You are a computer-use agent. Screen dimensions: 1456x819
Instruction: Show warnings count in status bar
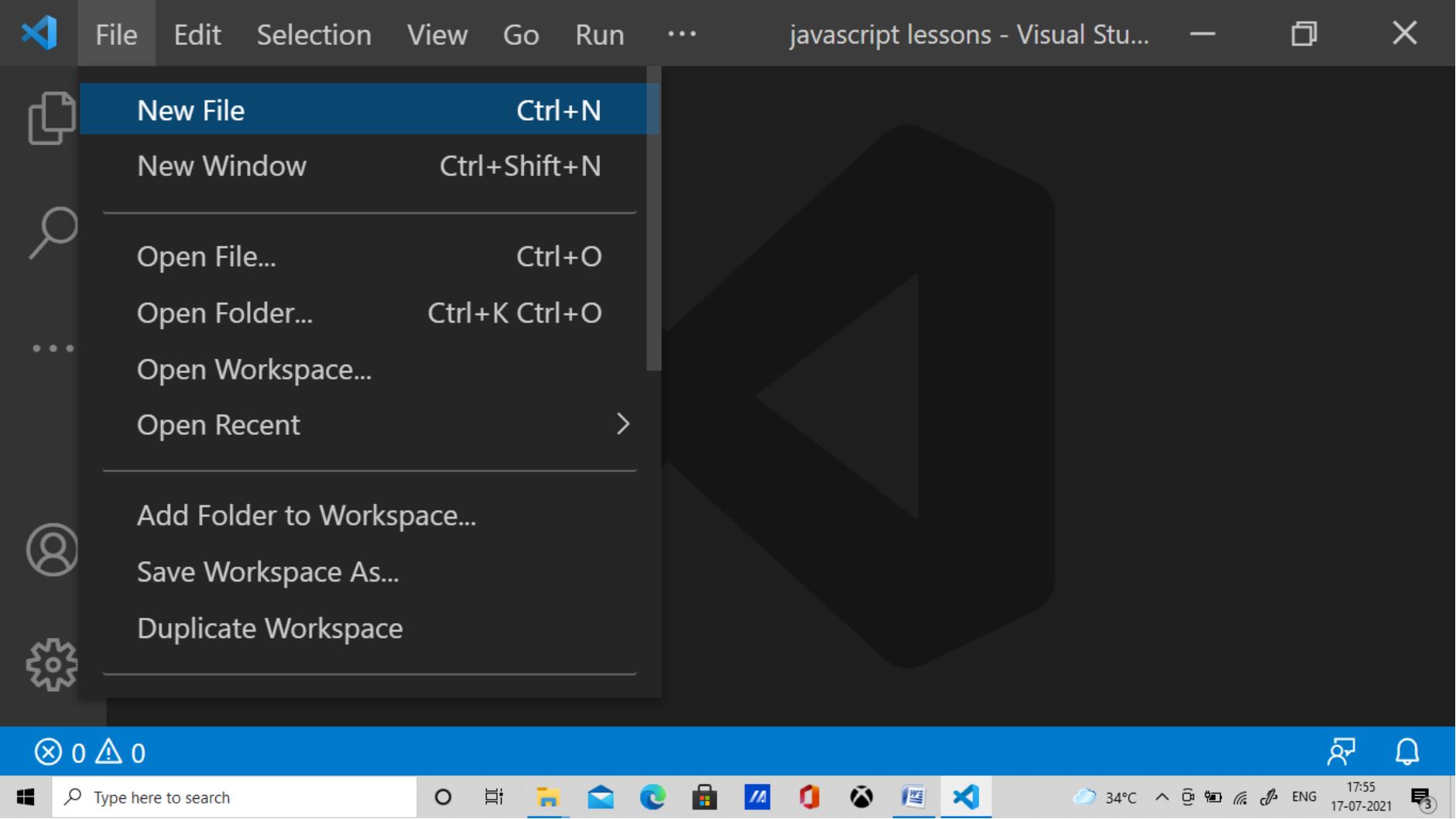pyautogui.click(x=120, y=752)
